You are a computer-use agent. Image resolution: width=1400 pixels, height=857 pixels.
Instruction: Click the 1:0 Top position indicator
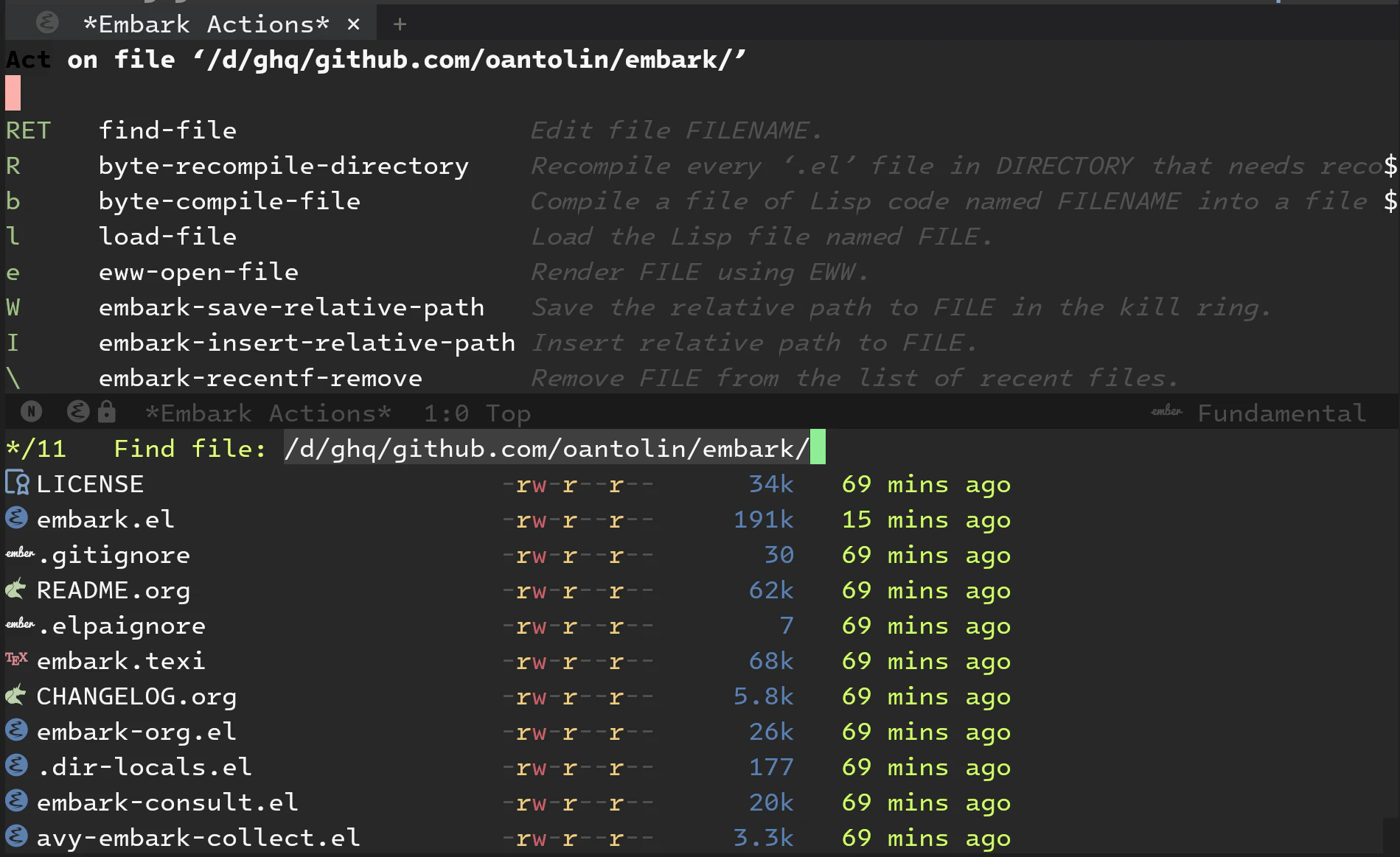[x=477, y=414]
